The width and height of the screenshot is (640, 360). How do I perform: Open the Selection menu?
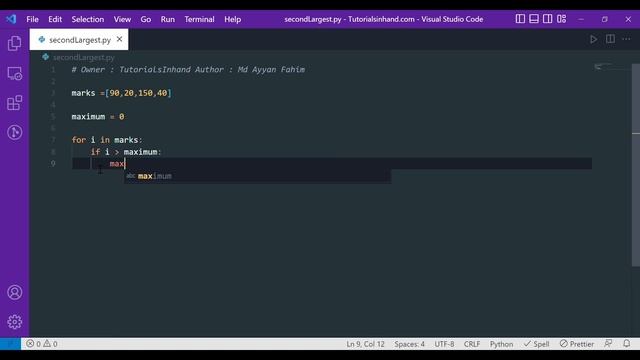click(88, 19)
